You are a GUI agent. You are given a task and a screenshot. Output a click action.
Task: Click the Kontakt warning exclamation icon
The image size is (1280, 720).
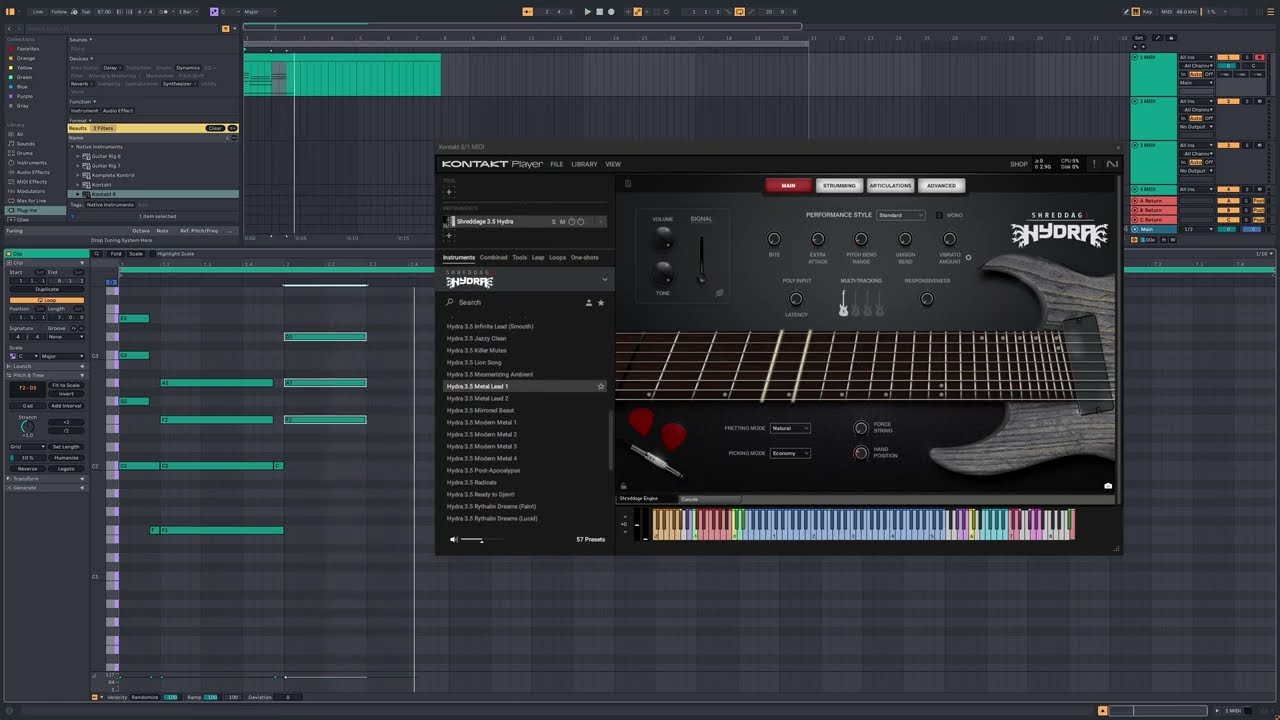pyautogui.click(x=1094, y=164)
